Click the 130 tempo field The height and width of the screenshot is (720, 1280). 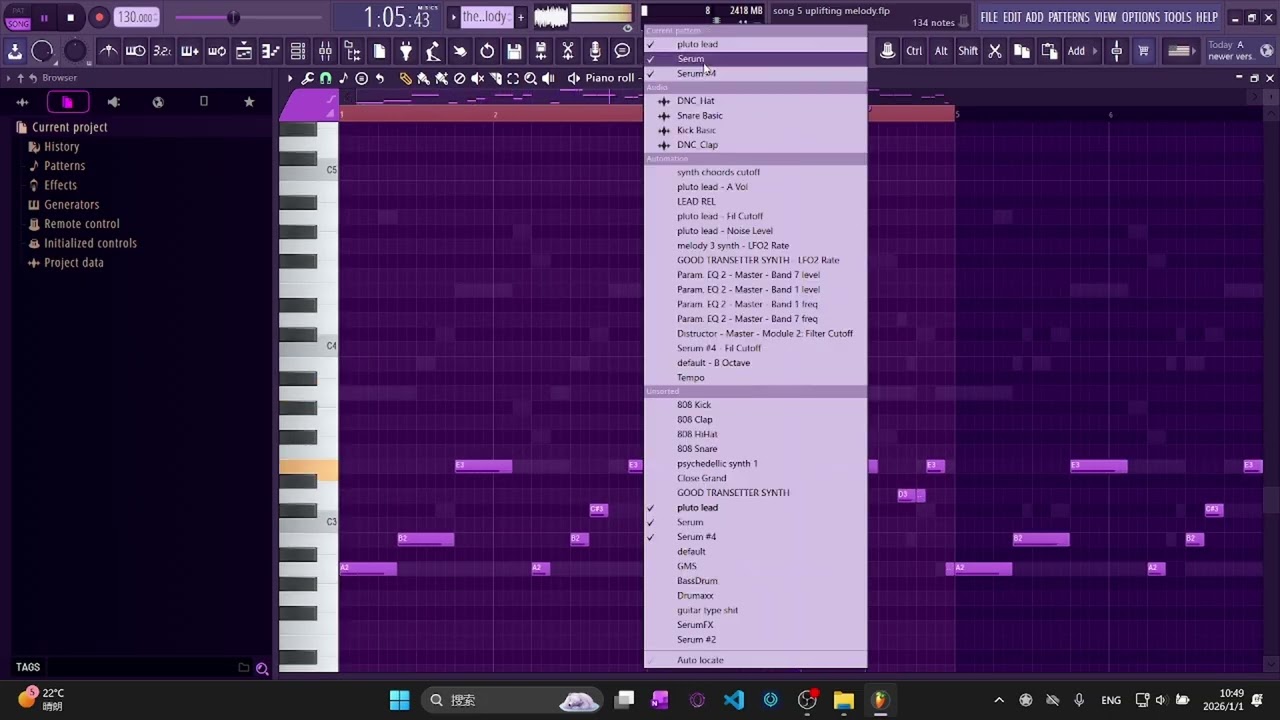136,17
